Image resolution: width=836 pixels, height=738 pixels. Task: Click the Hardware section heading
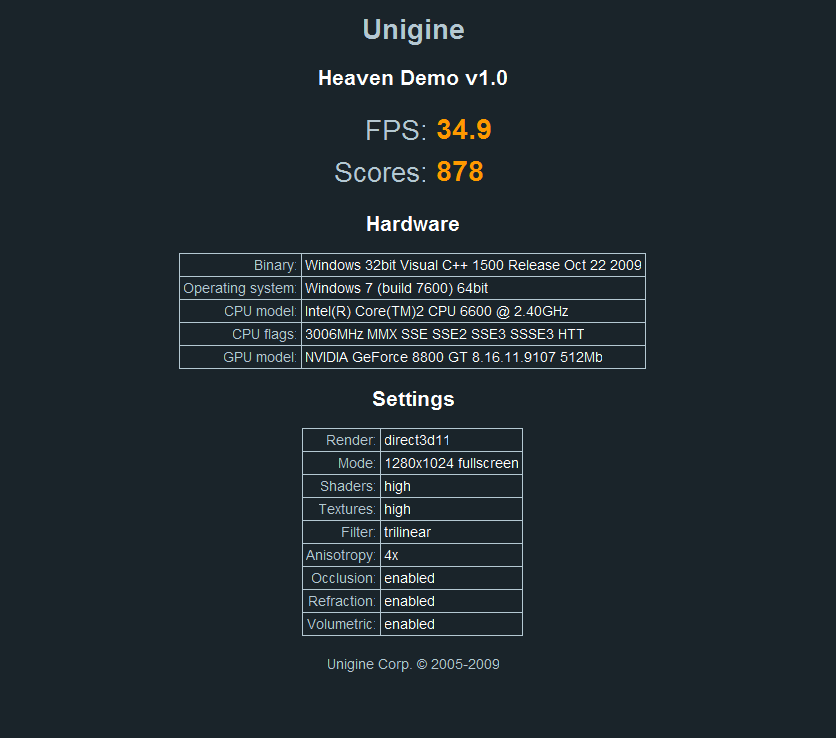(x=413, y=224)
